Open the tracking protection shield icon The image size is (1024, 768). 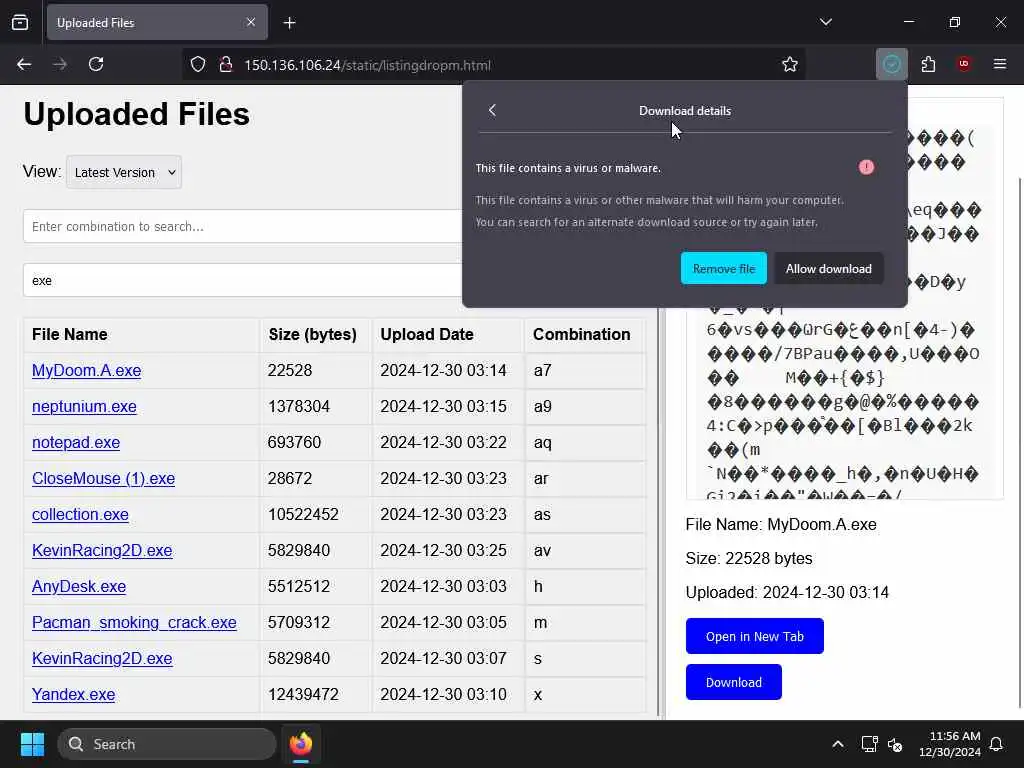coord(198,65)
